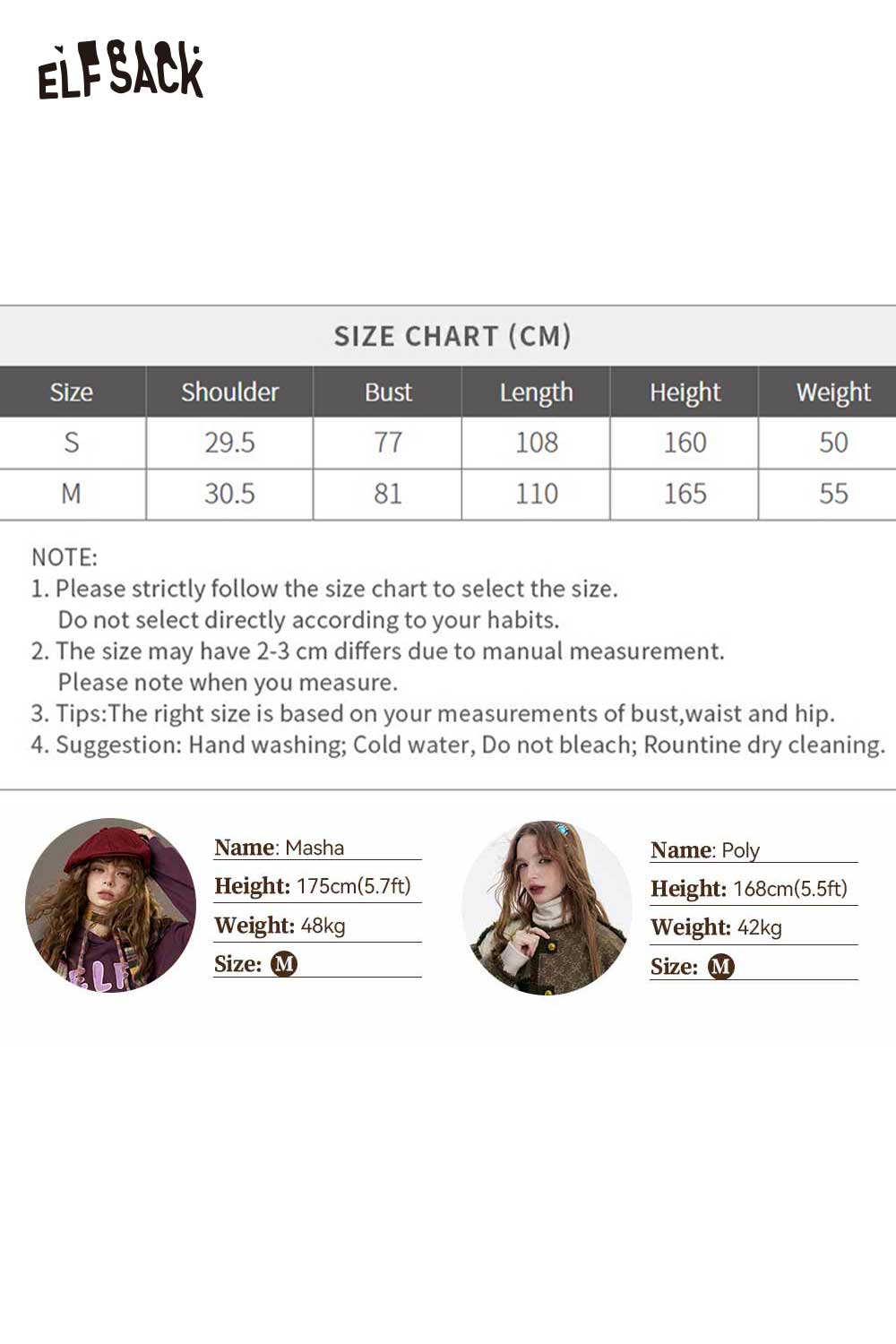Click the 81 bust value cell

pyautogui.click(x=388, y=494)
